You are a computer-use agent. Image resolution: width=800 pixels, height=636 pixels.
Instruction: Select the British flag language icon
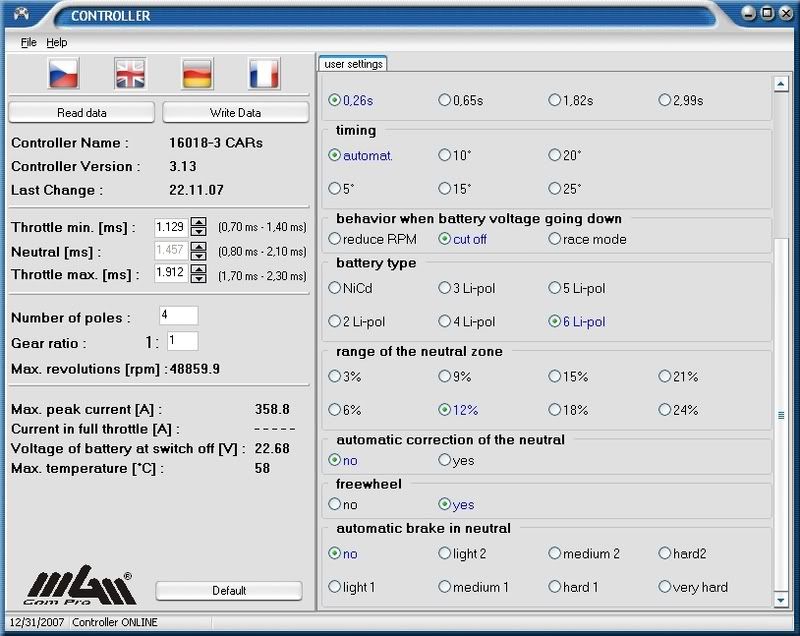(x=131, y=73)
